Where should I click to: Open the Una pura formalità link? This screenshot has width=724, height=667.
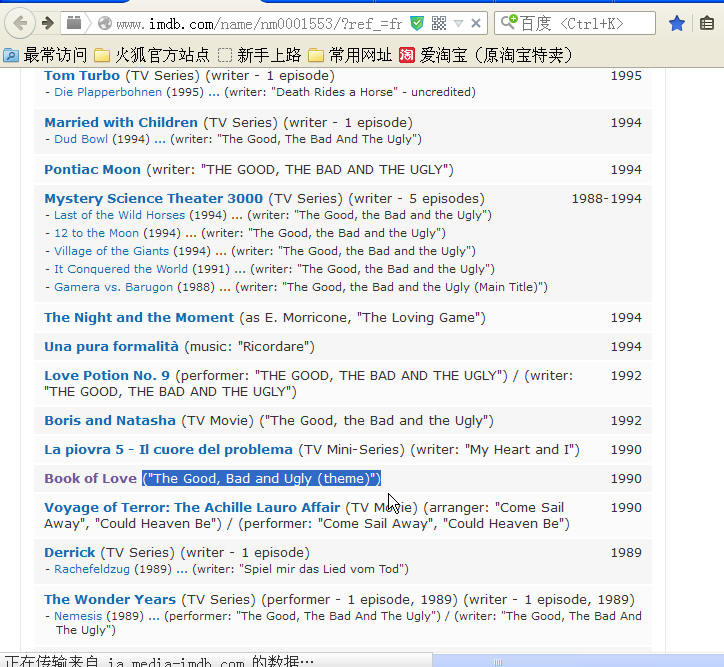click(x=111, y=347)
